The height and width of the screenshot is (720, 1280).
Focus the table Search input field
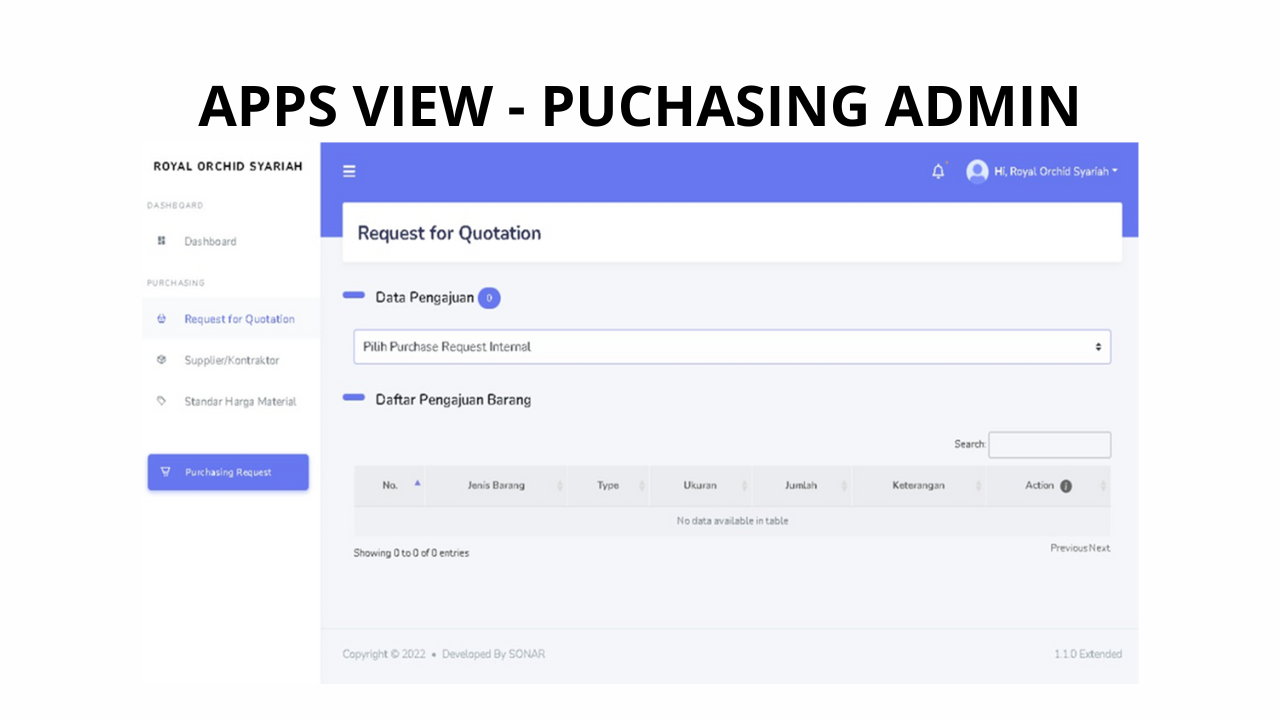coord(1049,445)
